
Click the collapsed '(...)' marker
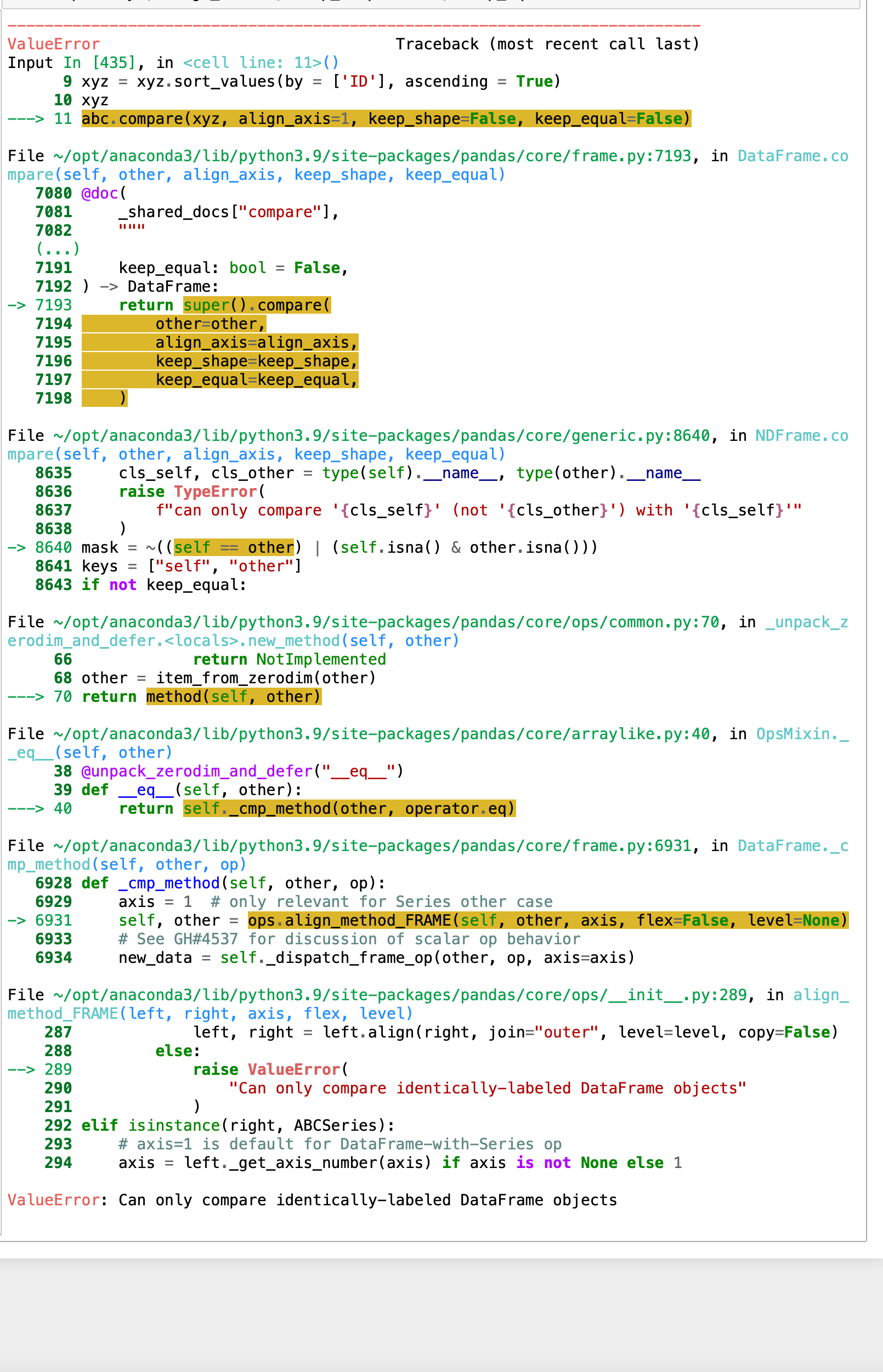(58, 249)
